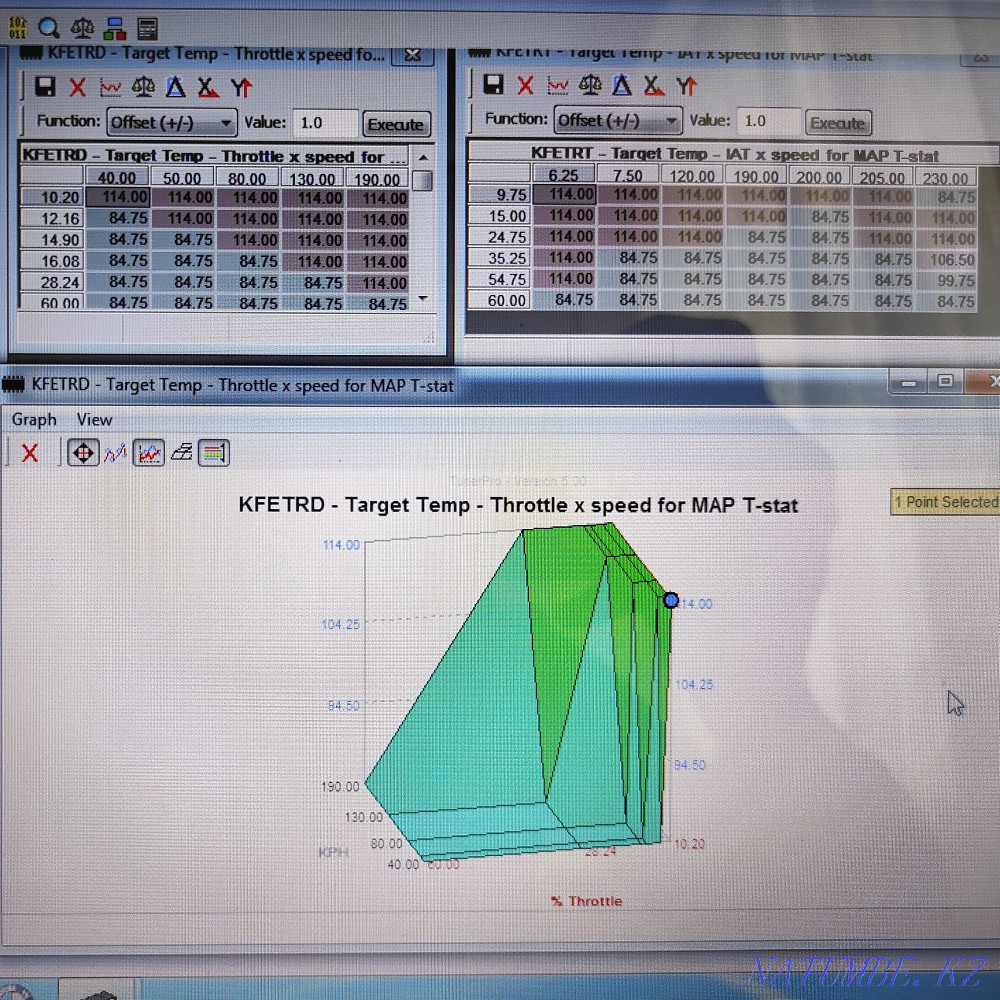Click the magnifier search icon in main toolbar
This screenshot has height=1000, width=1000.
point(48,27)
